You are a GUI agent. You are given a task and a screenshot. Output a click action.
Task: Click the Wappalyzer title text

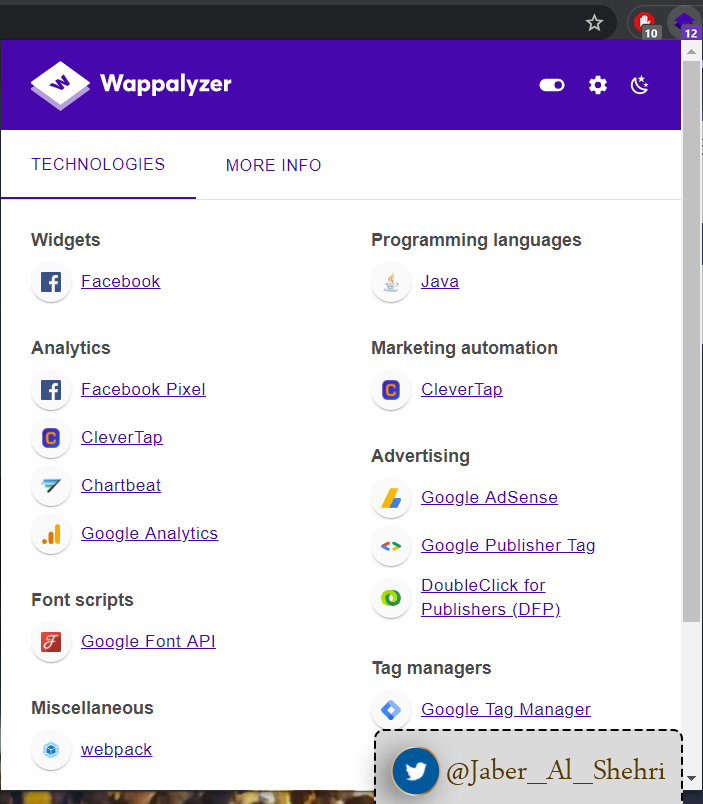[x=166, y=84]
